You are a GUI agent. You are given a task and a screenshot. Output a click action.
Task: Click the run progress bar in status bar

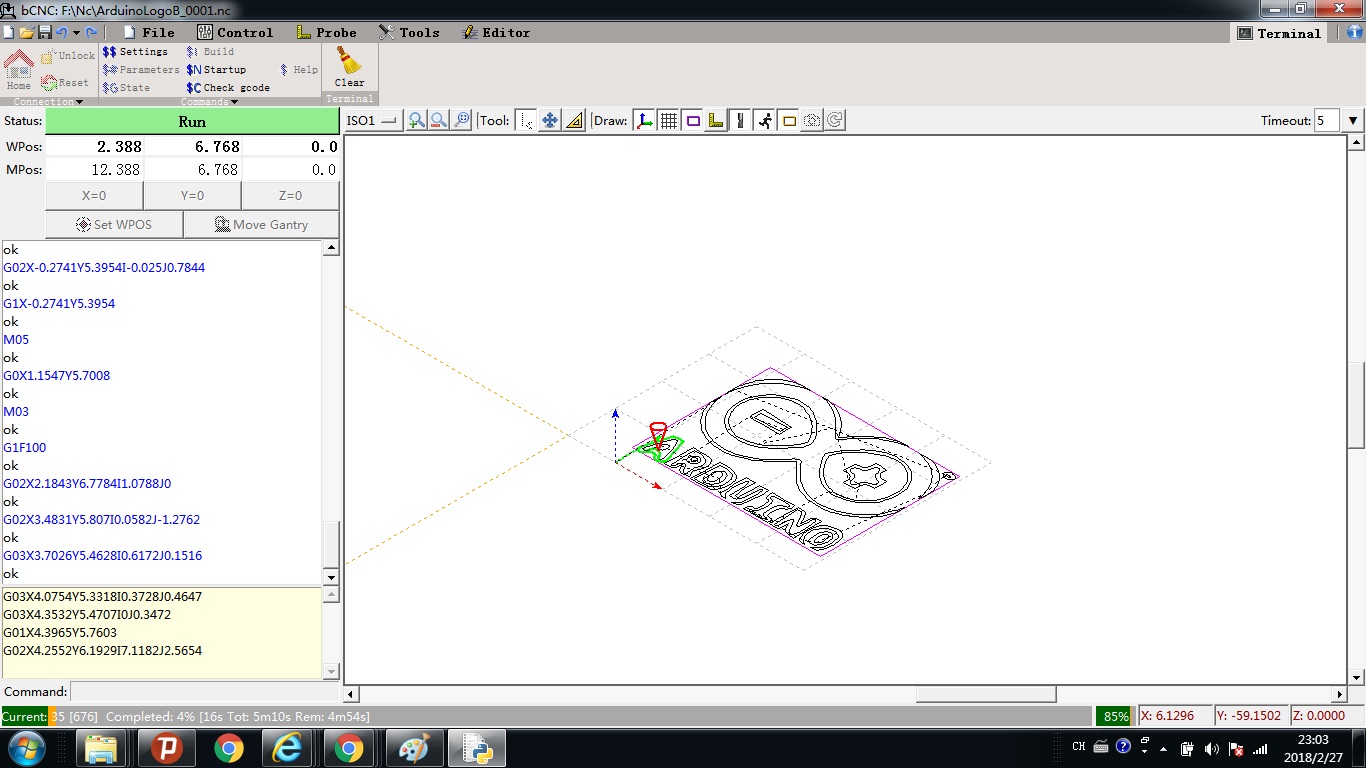click(547, 716)
